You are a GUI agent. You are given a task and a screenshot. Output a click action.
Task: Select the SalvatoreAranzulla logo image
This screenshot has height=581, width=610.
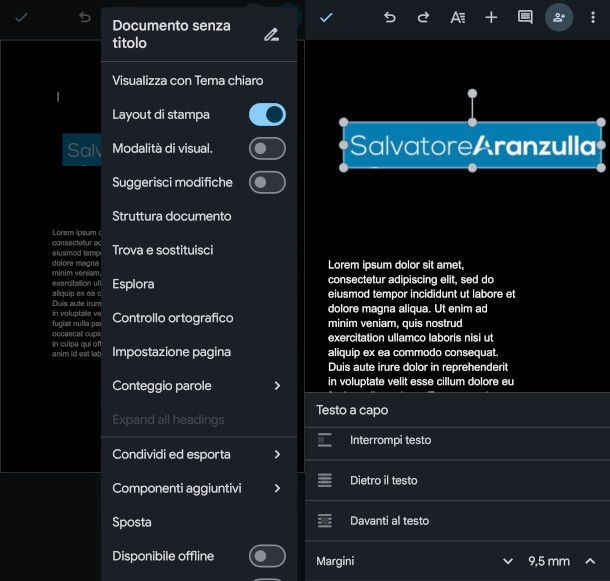[x=472, y=145]
